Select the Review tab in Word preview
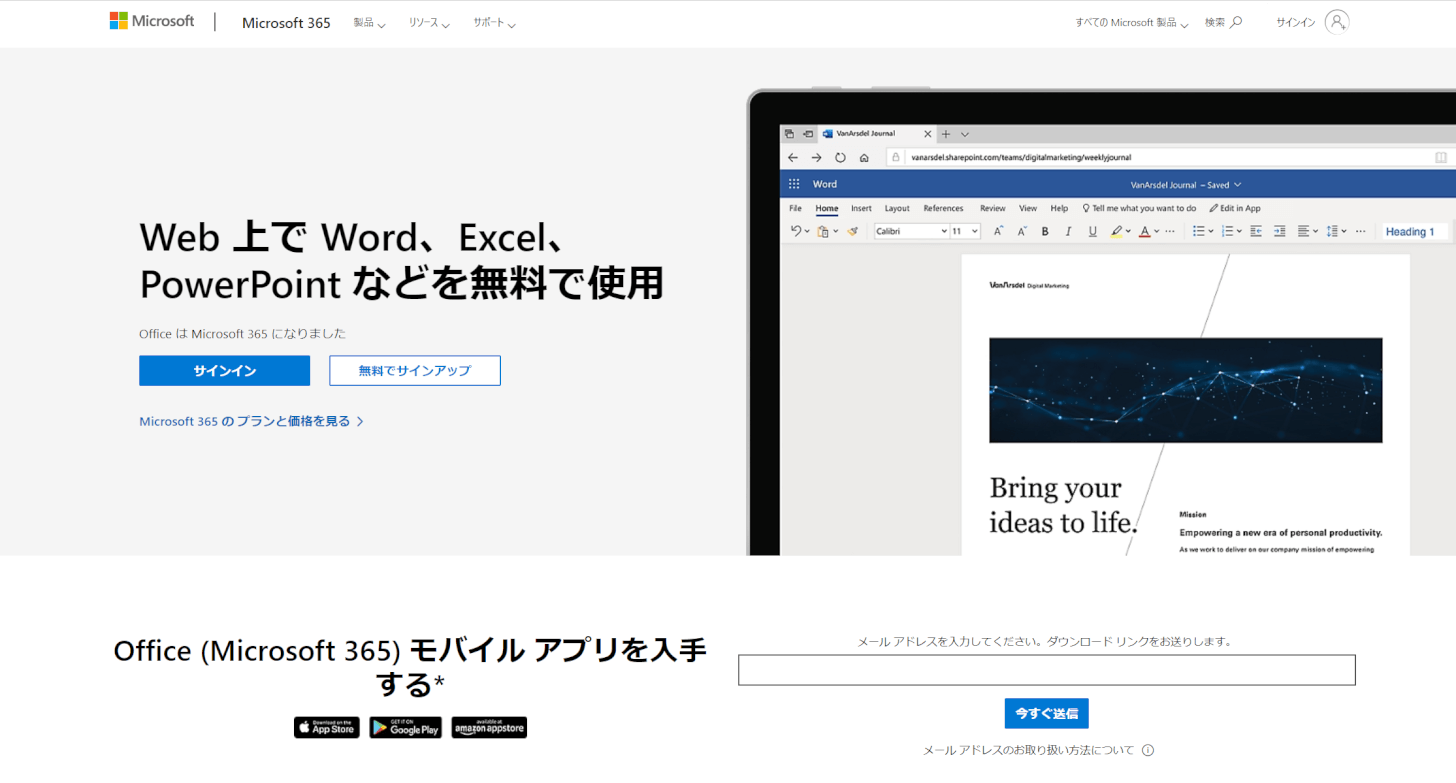The width and height of the screenshot is (1456, 783). tap(993, 208)
